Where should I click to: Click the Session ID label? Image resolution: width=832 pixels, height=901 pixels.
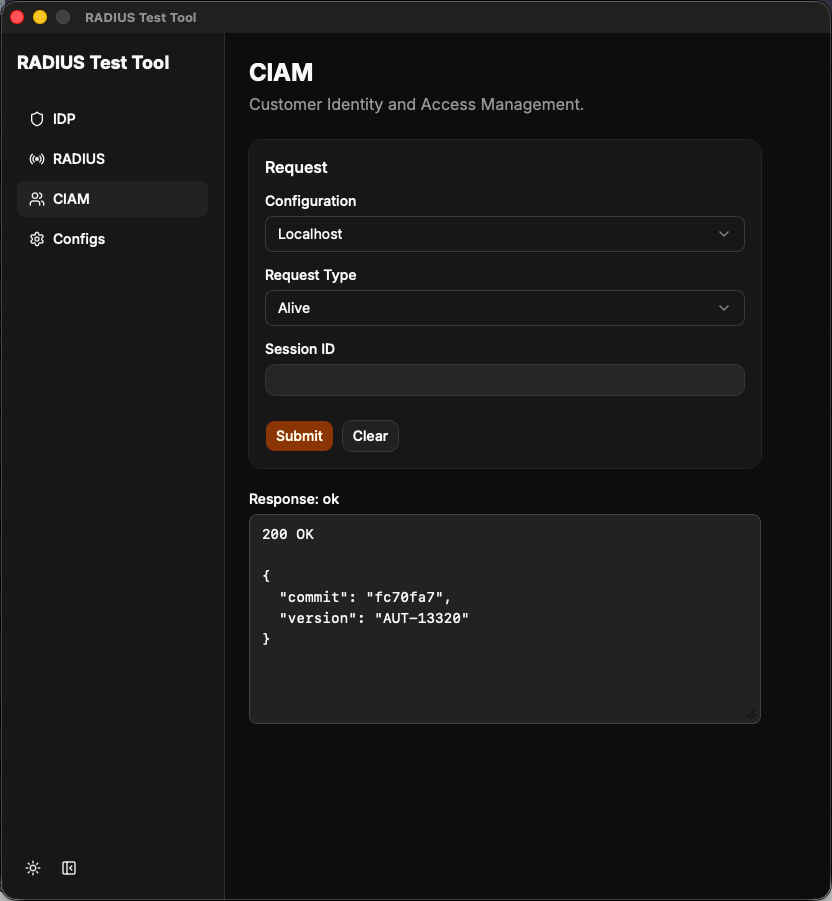(x=299, y=349)
